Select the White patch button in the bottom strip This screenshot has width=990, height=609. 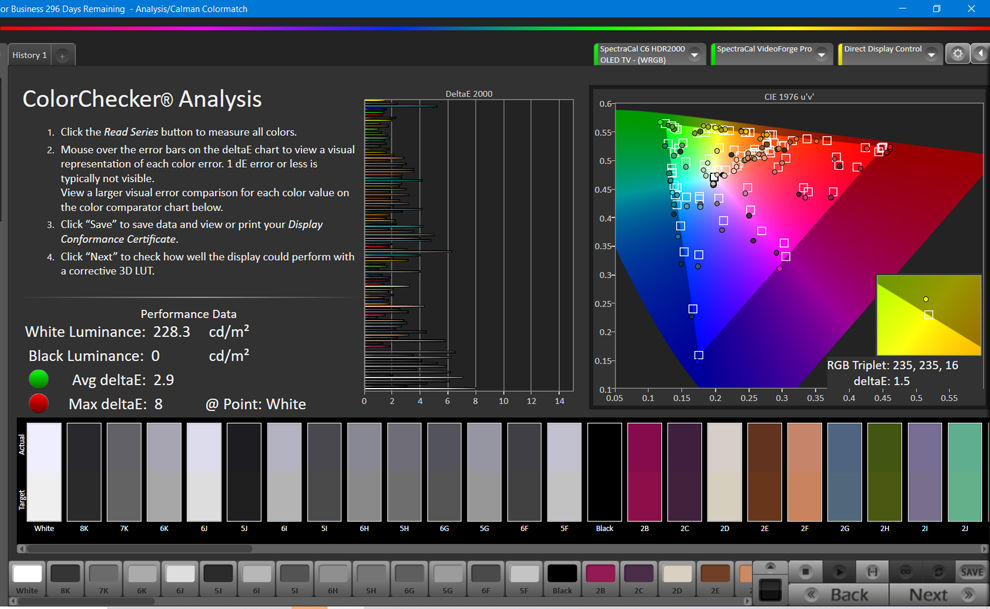click(x=27, y=579)
